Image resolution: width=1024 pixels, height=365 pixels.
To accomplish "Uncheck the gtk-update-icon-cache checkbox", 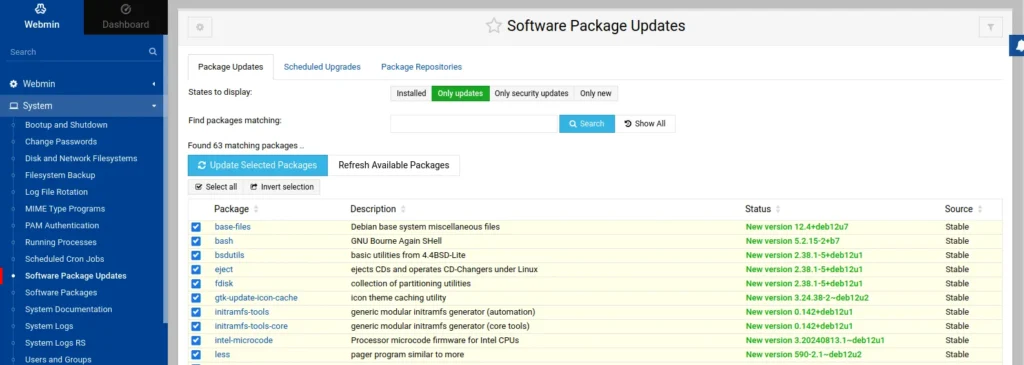I will (x=196, y=298).
